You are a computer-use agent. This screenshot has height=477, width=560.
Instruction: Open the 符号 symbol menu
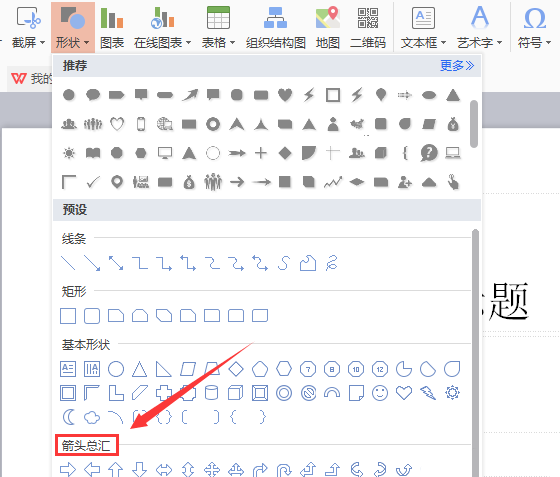534,27
